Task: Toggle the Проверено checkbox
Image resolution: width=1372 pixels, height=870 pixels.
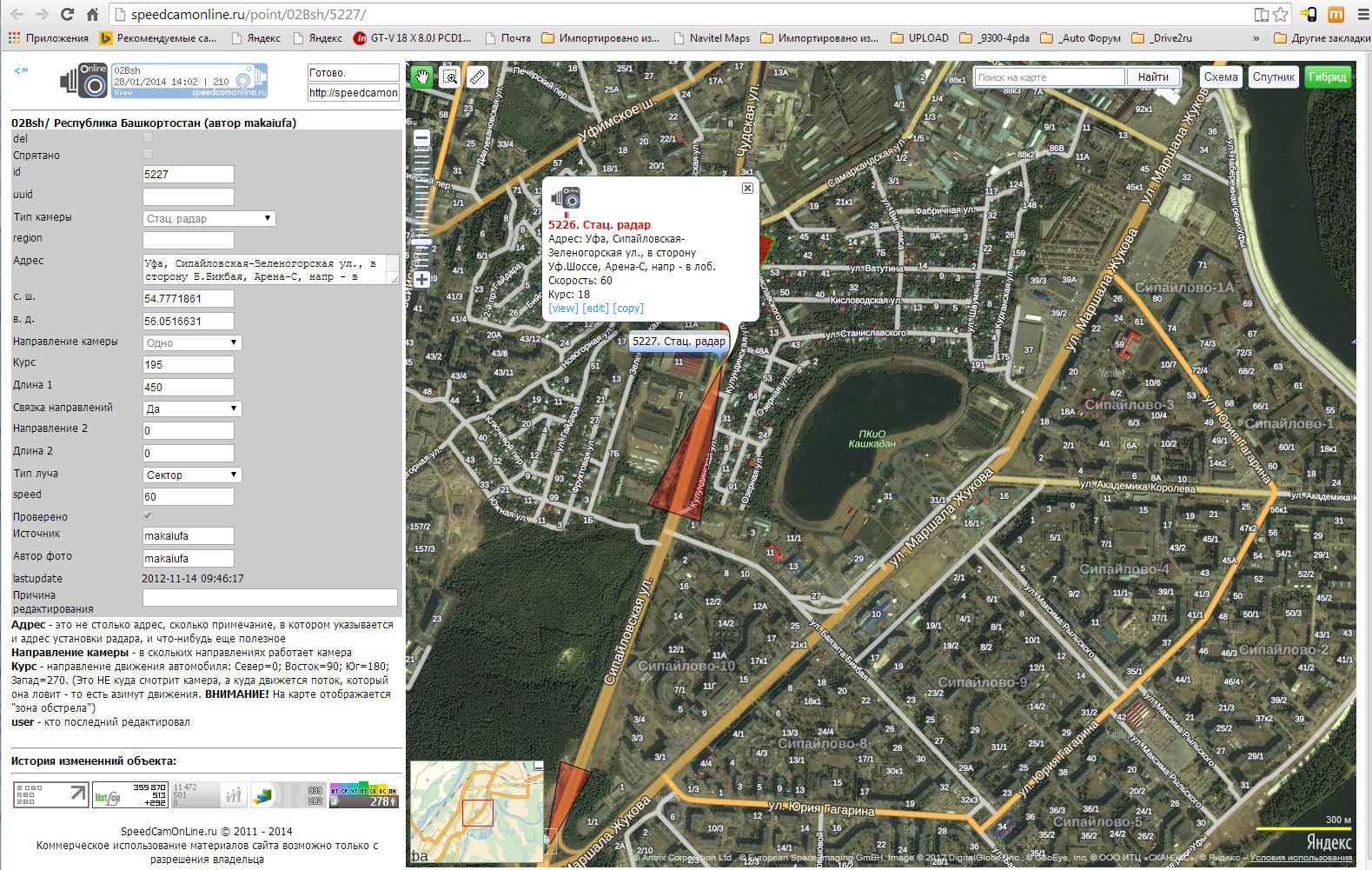Action: point(148,516)
